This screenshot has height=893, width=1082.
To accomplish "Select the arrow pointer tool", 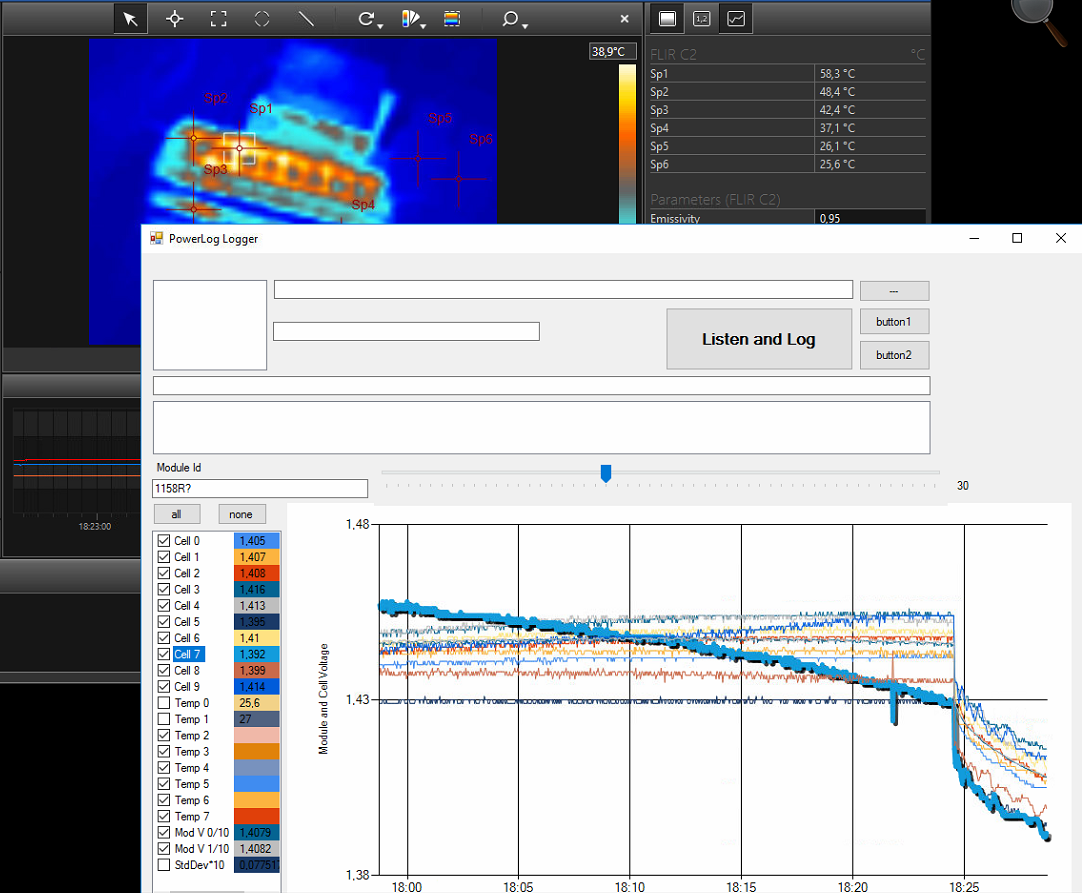I will (130, 18).
